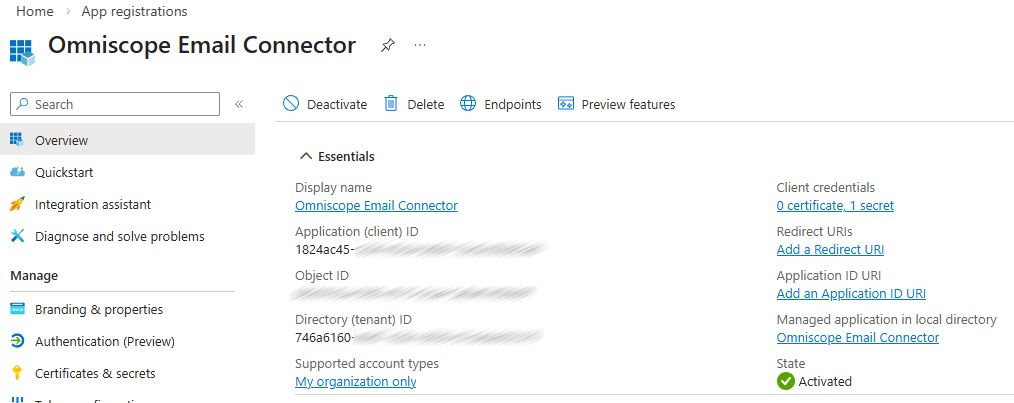Open Omniscope Email Connector display name link
The width and height of the screenshot is (1014, 403).
click(x=376, y=206)
